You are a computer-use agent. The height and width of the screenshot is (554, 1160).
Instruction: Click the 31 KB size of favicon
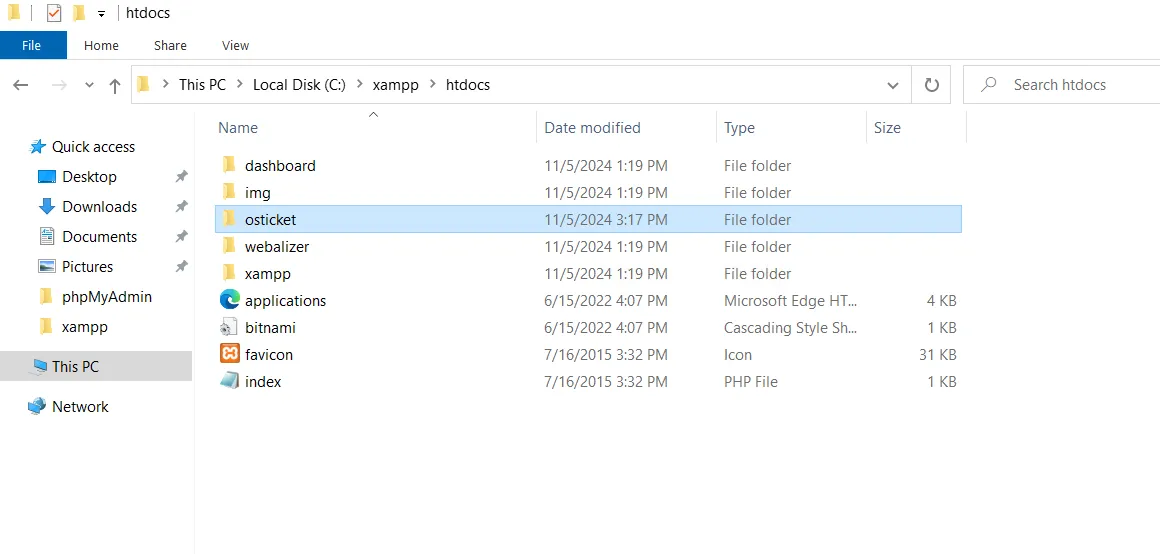[938, 355]
